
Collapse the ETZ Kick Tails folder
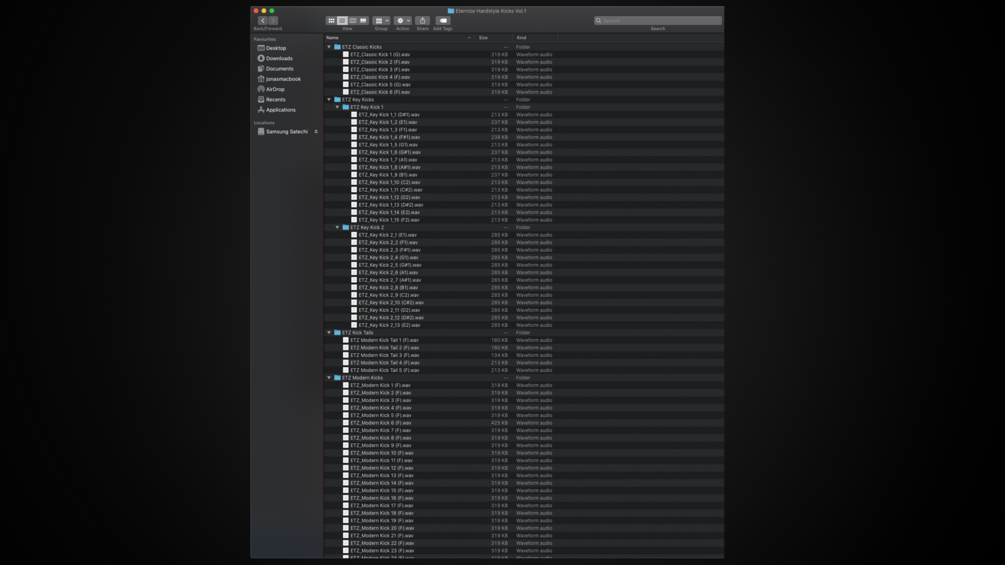tap(329, 332)
